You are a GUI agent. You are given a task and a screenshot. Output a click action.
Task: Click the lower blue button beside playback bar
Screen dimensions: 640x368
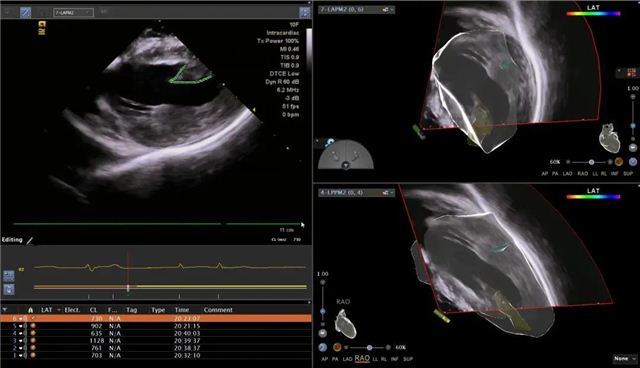pyautogui.click(x=9, y=290)
